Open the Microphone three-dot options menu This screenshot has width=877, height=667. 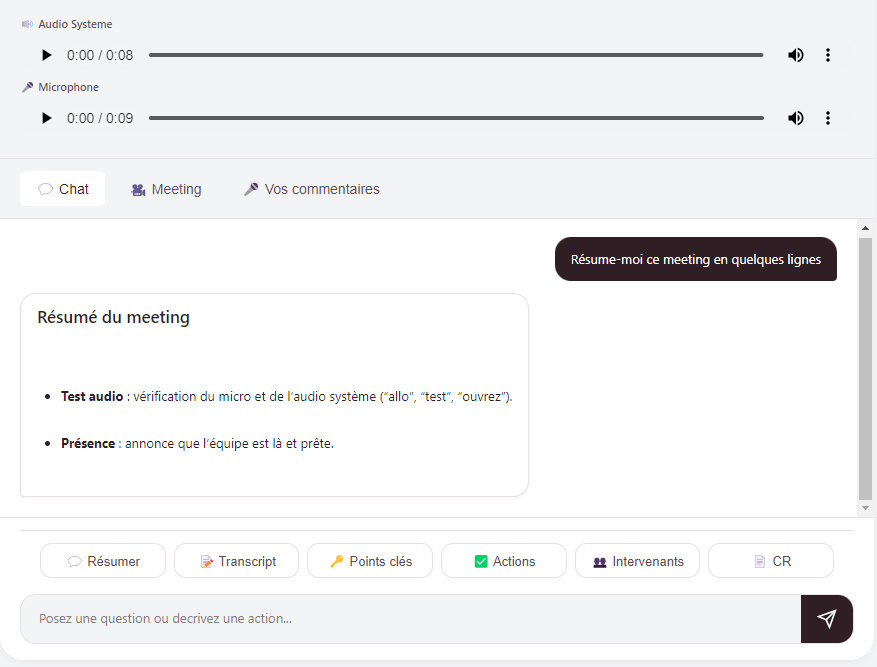[x=828, y=117]
